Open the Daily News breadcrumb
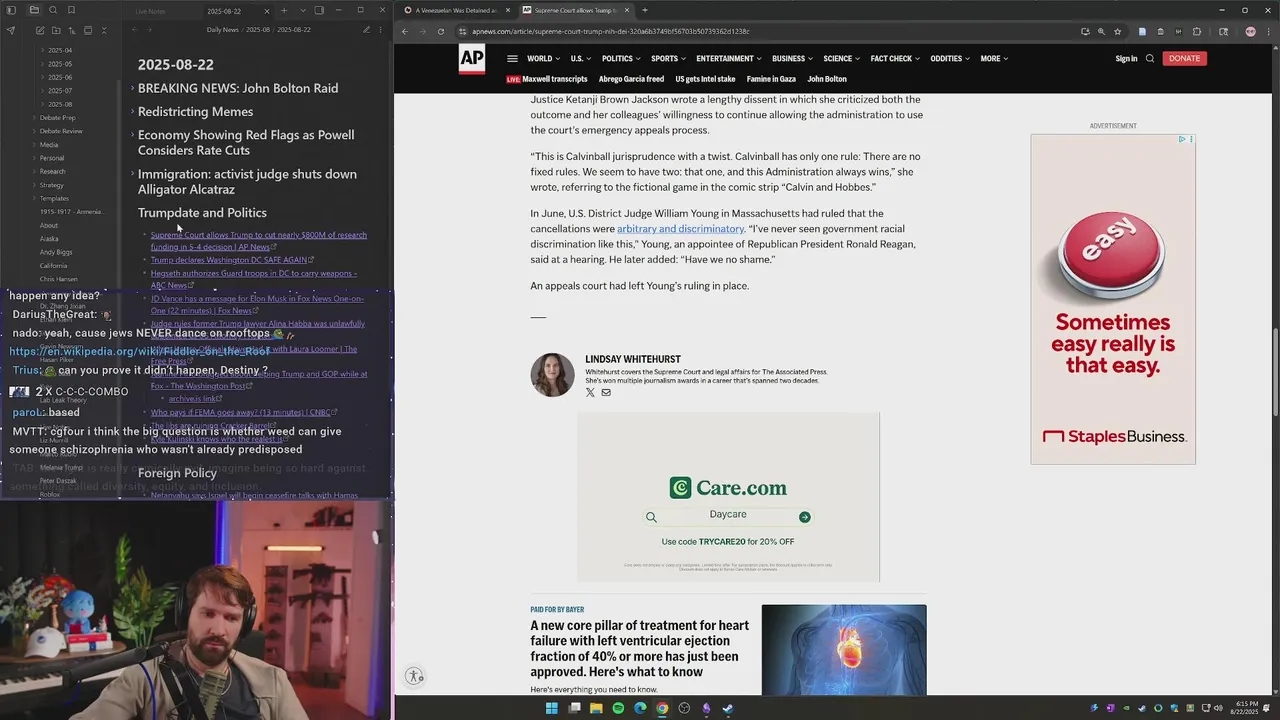 (x=222, y=30)
